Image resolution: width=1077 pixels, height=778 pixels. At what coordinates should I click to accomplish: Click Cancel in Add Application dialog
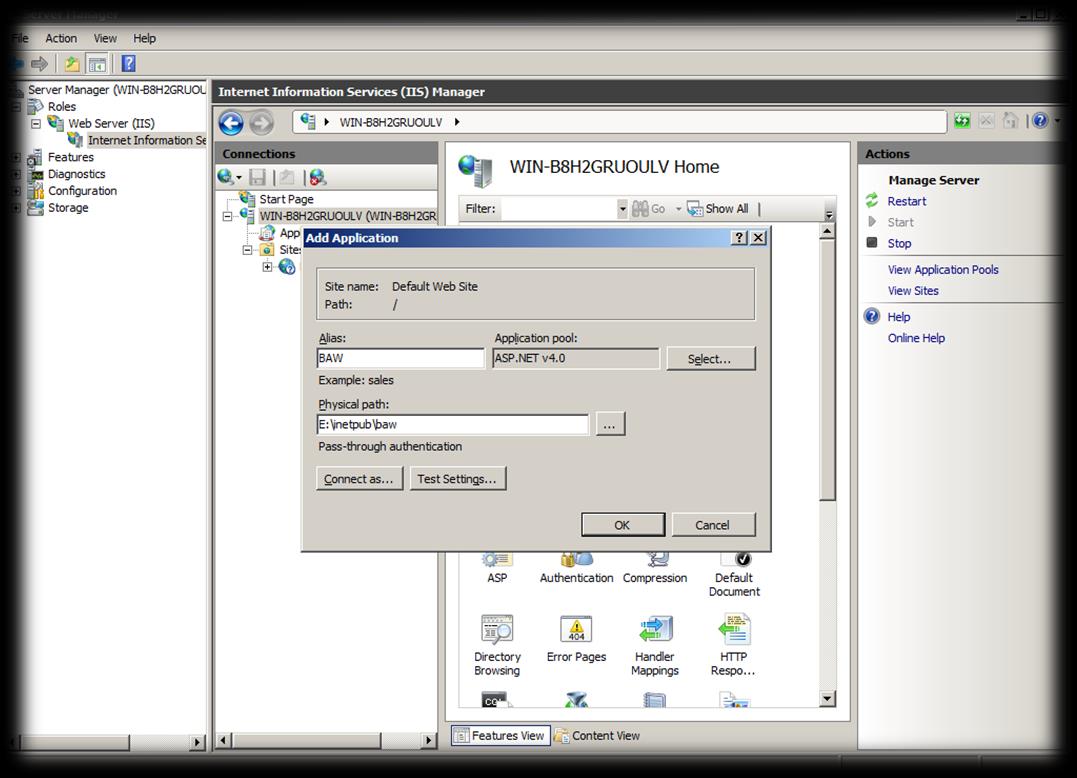pyautogui.click(x=713, y=525)
